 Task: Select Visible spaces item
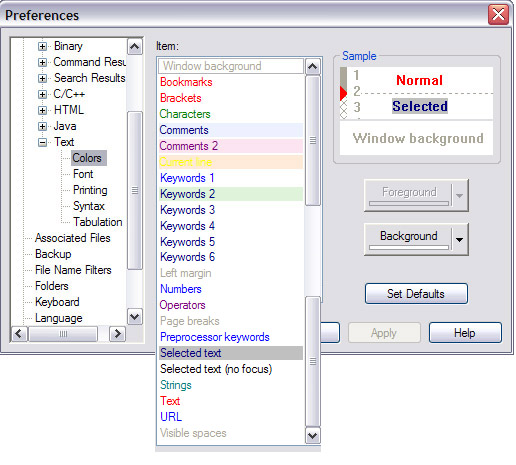tap(231, 433)
